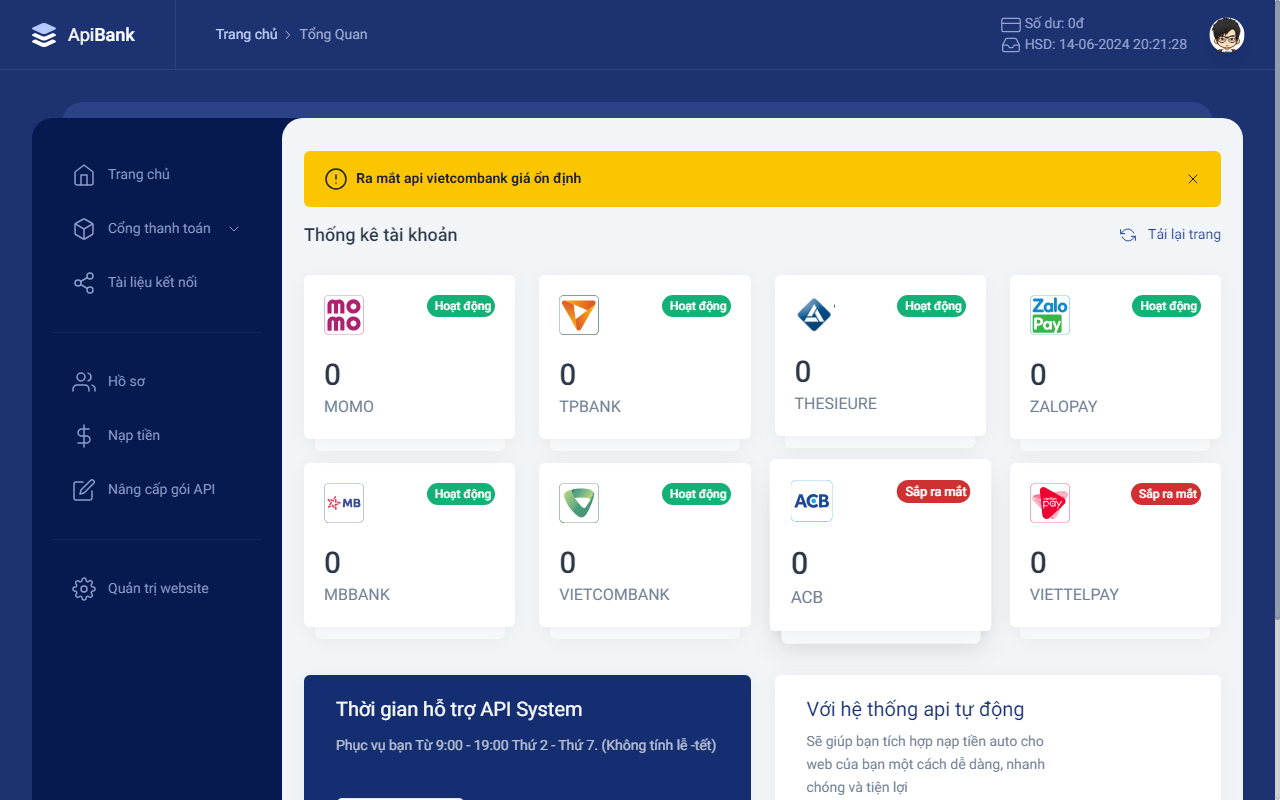
Task: Open Nạp tiền menu item
Action: (x=157, y=436)
